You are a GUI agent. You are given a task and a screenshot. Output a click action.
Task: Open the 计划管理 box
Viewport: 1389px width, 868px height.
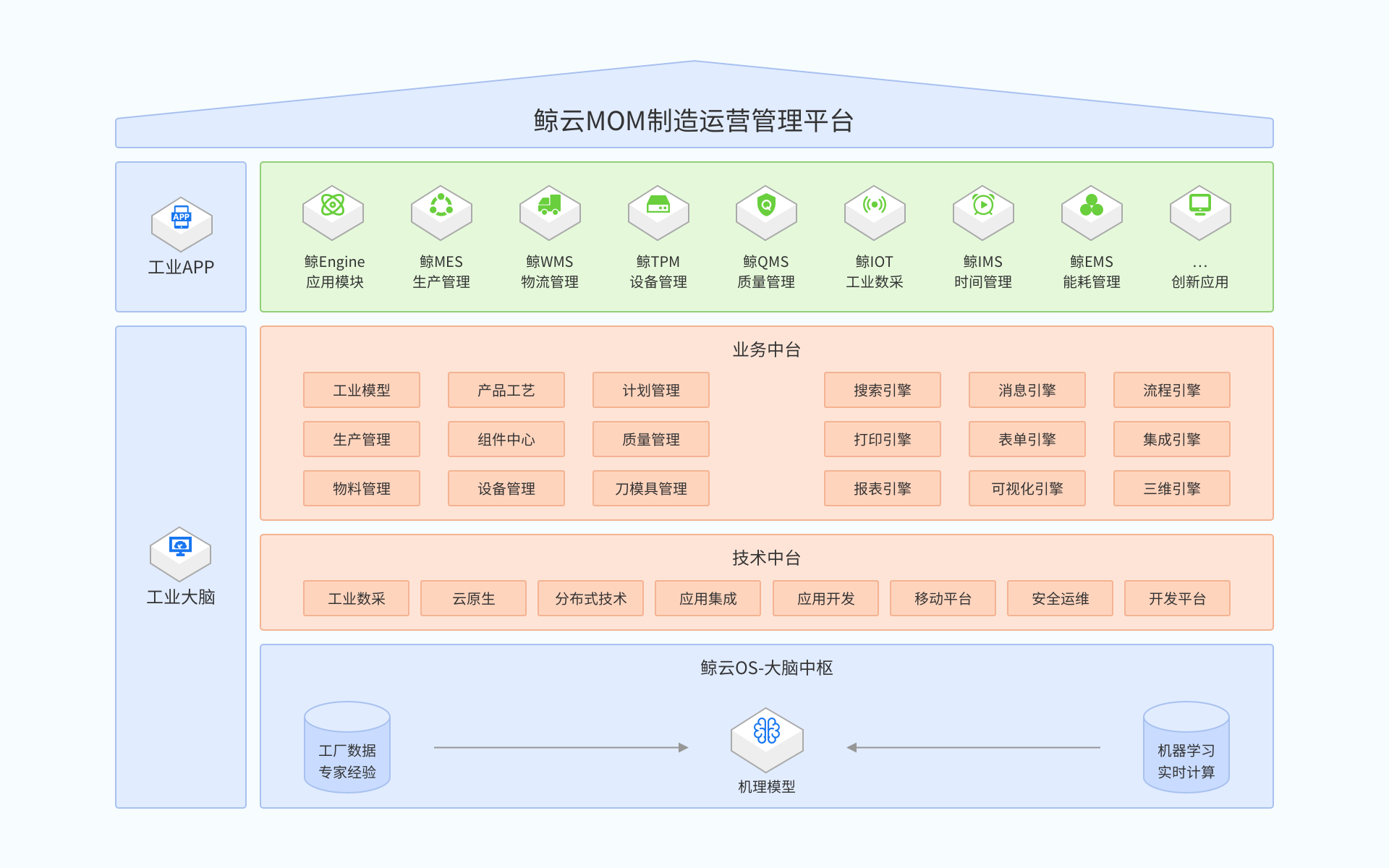point(651,390)
